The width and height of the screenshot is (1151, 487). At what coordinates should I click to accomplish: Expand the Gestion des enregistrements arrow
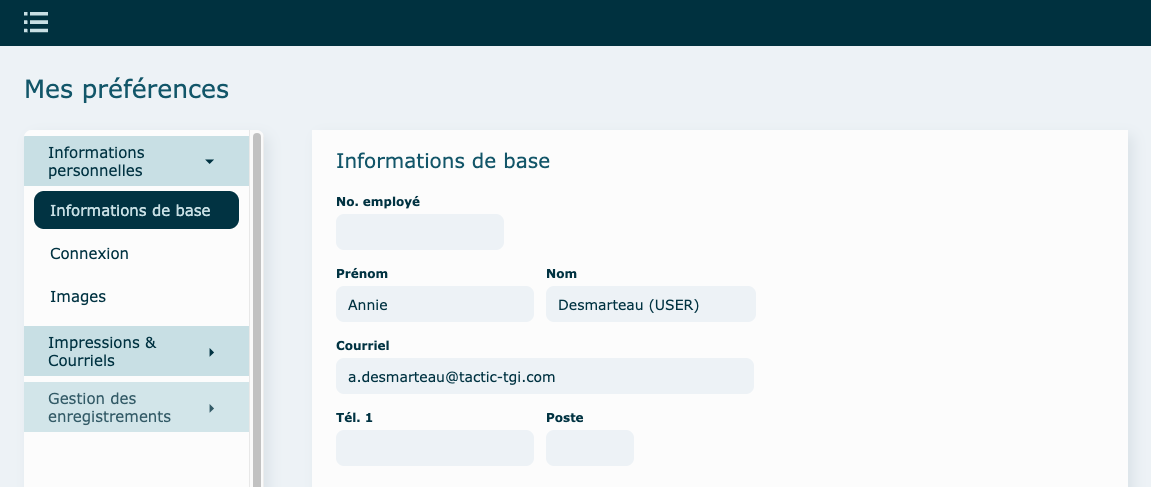point(211,408)
